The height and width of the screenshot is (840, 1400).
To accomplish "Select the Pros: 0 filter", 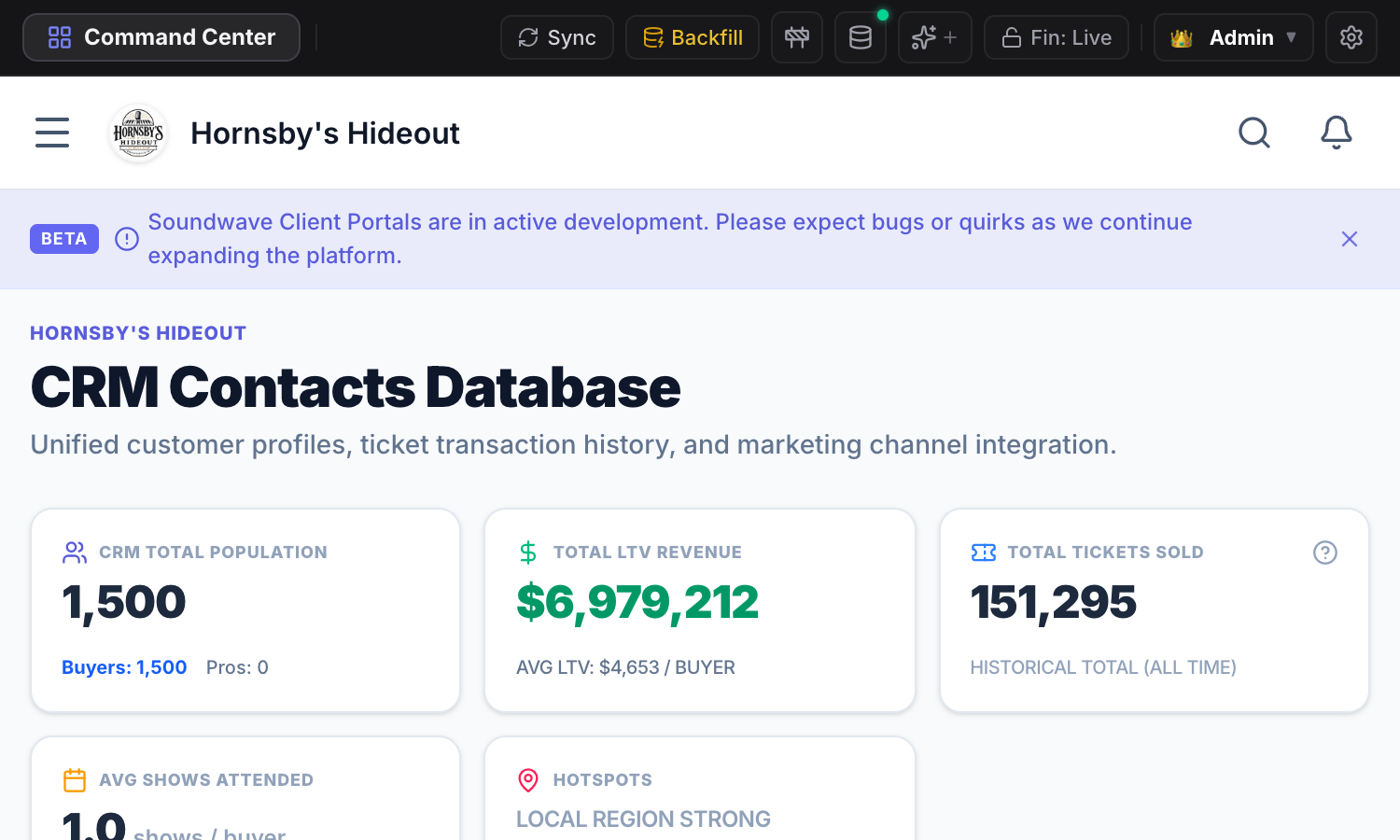I will coord(237,667).
